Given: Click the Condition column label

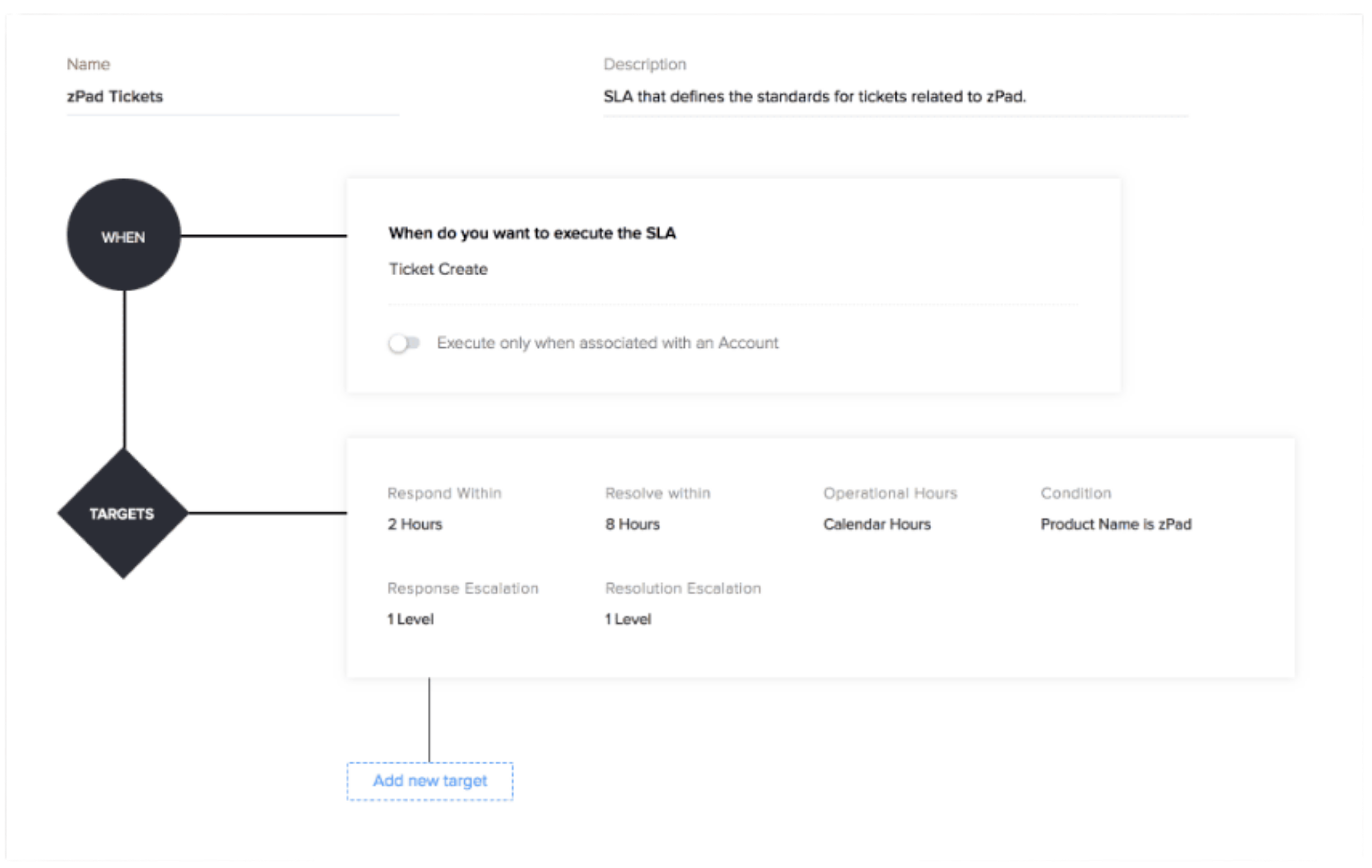Looking at the screenshot, I should click(1075, 494).
